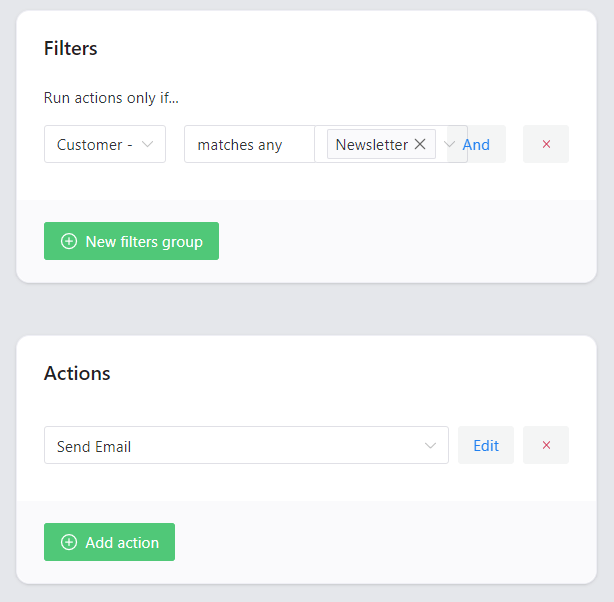Click the 'Run actions only if...' label

[x=111, y=98]
